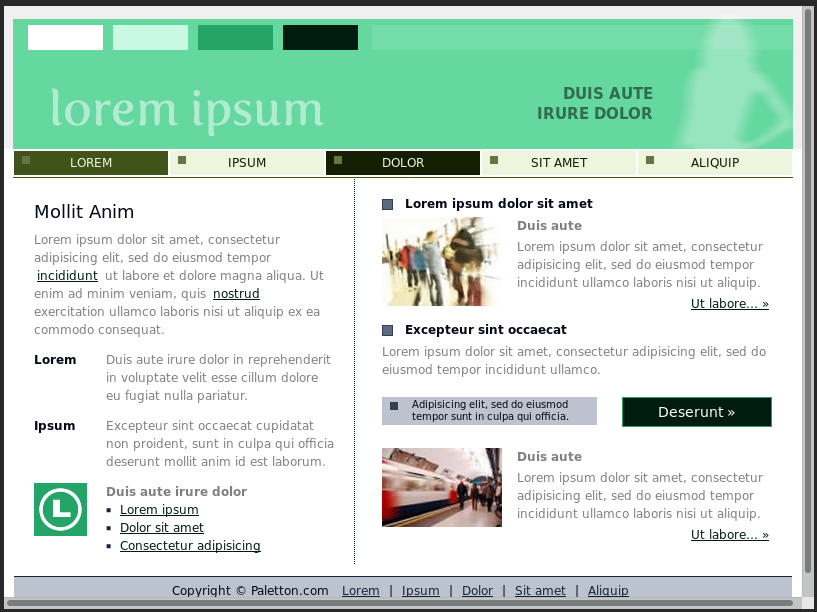Screen dimensions: 817x612
Task: Open the ALIQUIP navigation tab
Action: [x=715, y=163]
